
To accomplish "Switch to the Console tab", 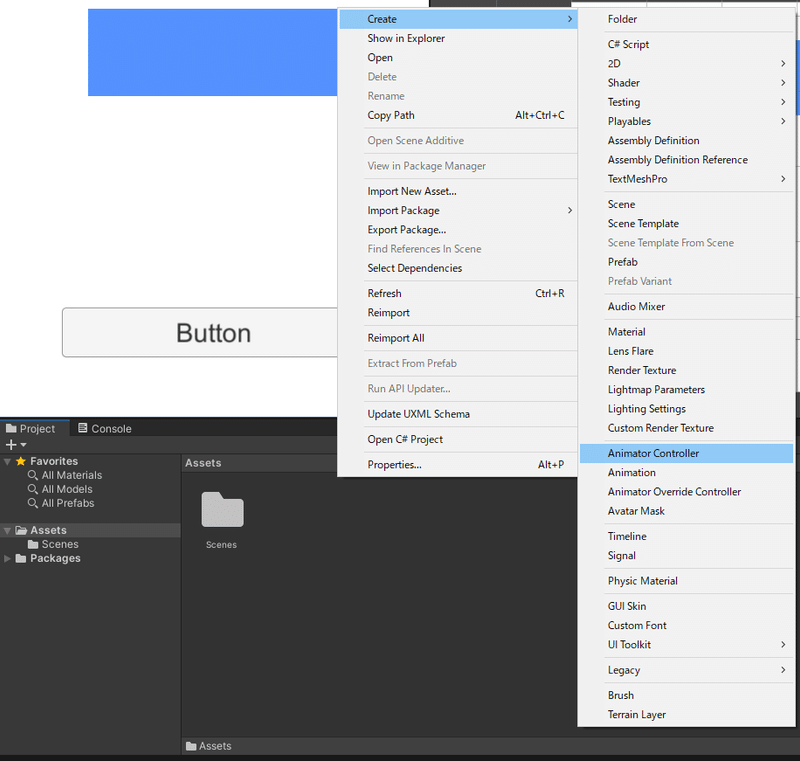I will (105, 428).
